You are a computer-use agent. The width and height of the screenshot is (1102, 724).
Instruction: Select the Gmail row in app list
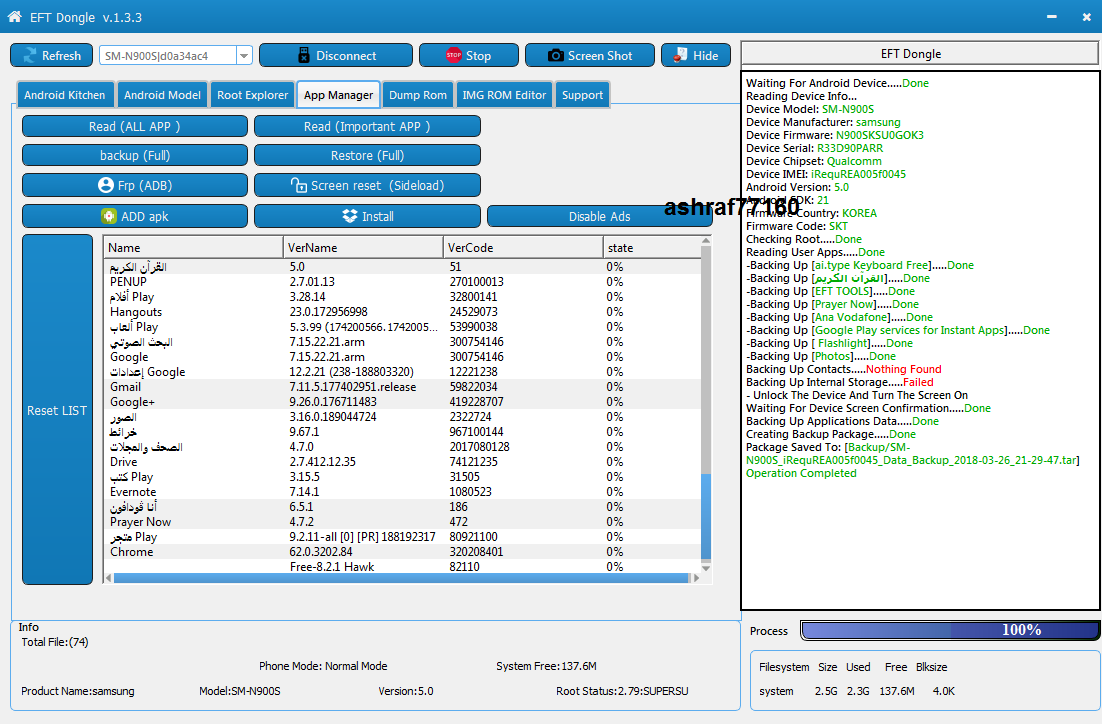(x=403, y=387)
